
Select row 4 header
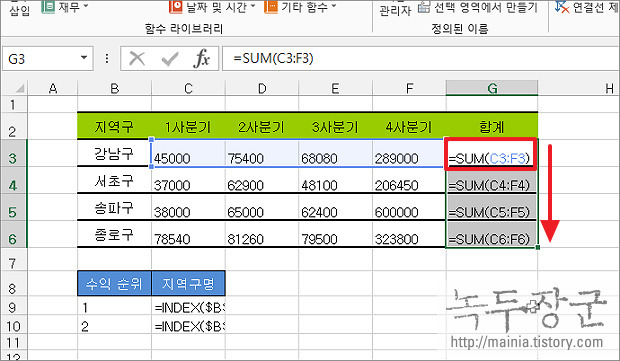pyautogui.click(x=13, y=180)
